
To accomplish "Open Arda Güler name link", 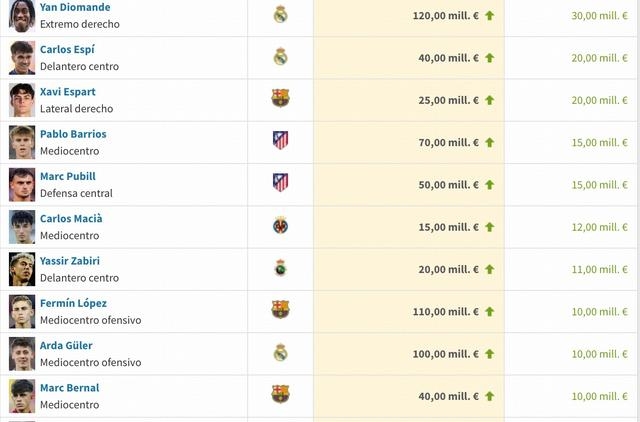I will (66, 346).
